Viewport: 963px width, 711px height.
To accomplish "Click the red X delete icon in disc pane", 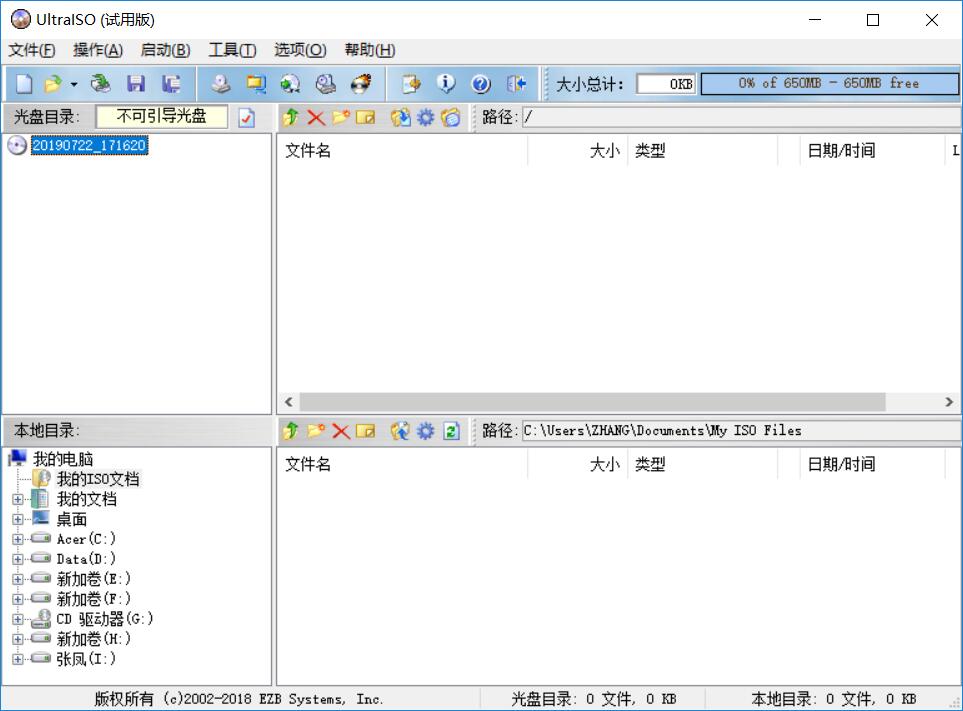I will pyautogui.click(x=316, y=117).
